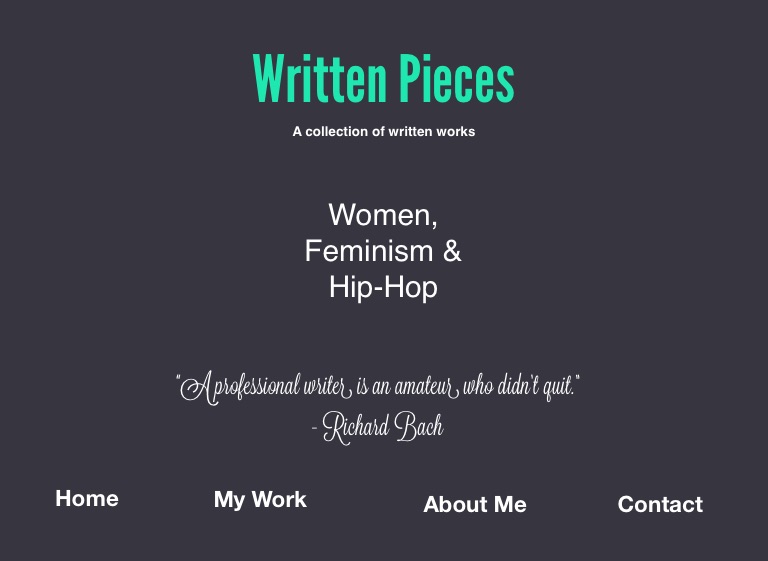Click the professional writer quote text
The image size is (768, 561).
coord(378,386)
